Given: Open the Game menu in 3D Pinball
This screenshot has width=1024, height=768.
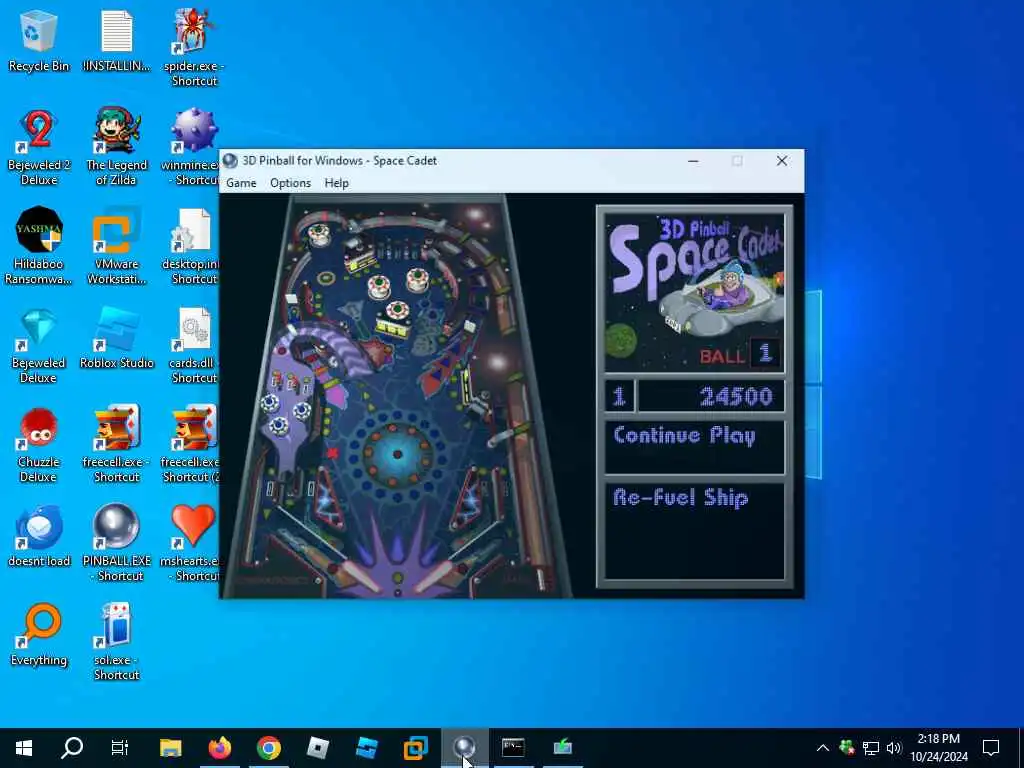Looking at the screenshot, I should tap(241, 183).
